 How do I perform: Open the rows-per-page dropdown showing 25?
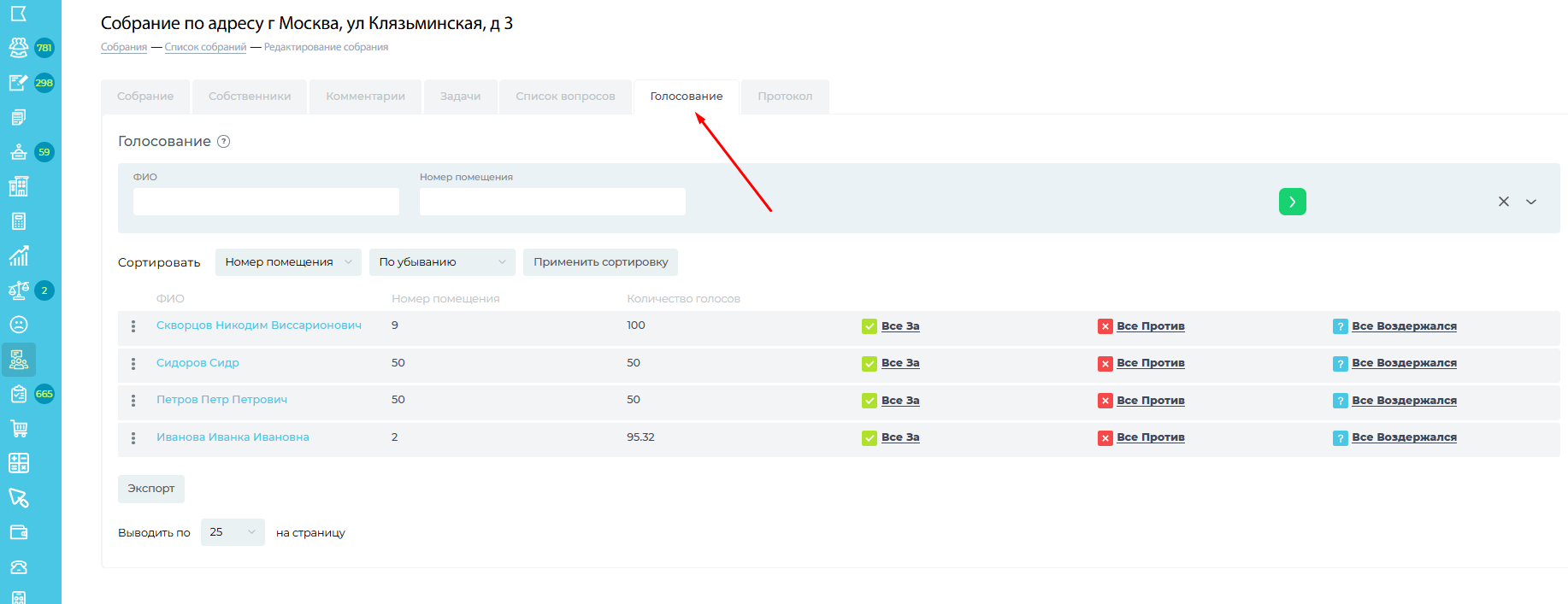pos(233,532)
